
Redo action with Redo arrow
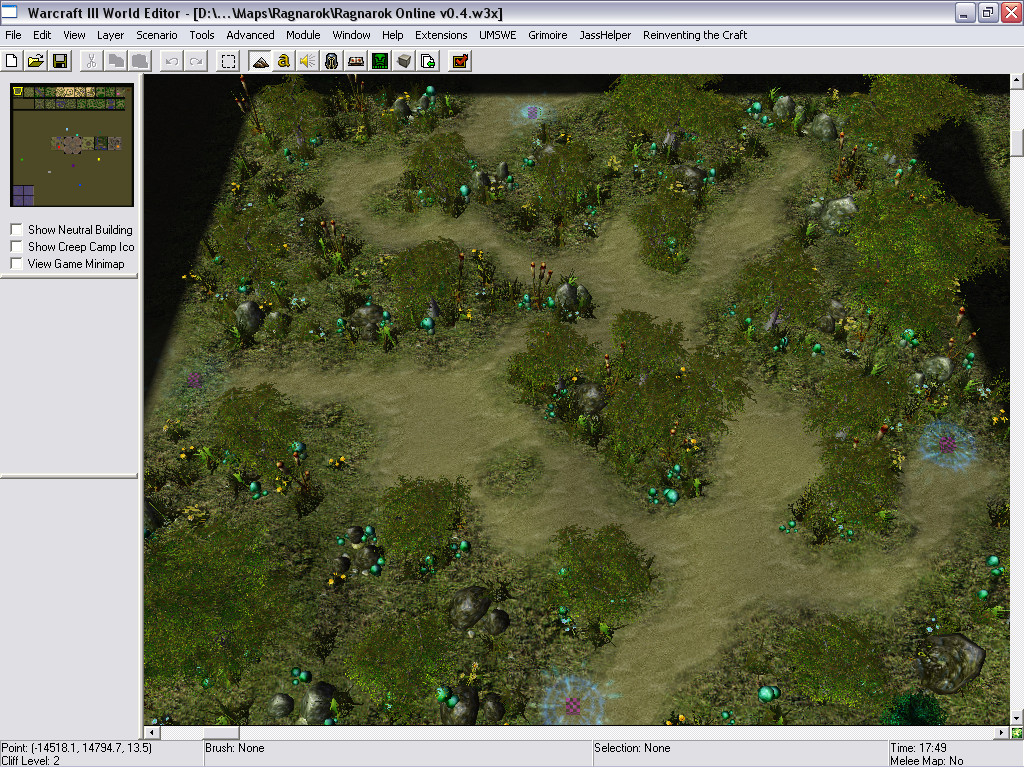click(196, 61)
